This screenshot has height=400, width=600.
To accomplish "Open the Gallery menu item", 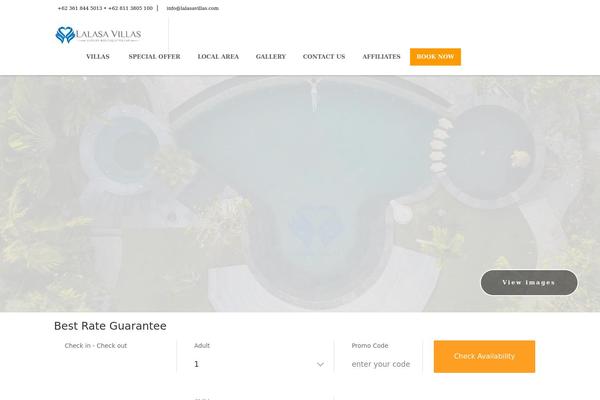I will click(271, 57).
